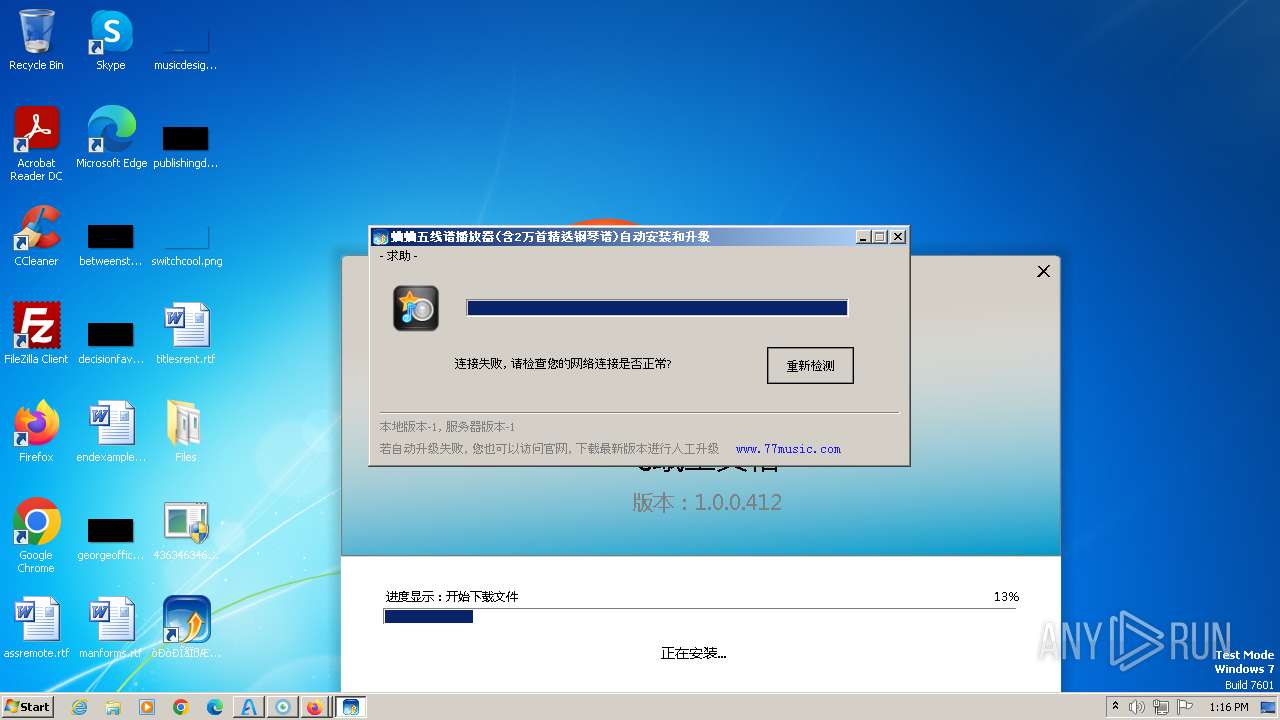
Task: Open media player from taskbar
Action: [147, 707]
